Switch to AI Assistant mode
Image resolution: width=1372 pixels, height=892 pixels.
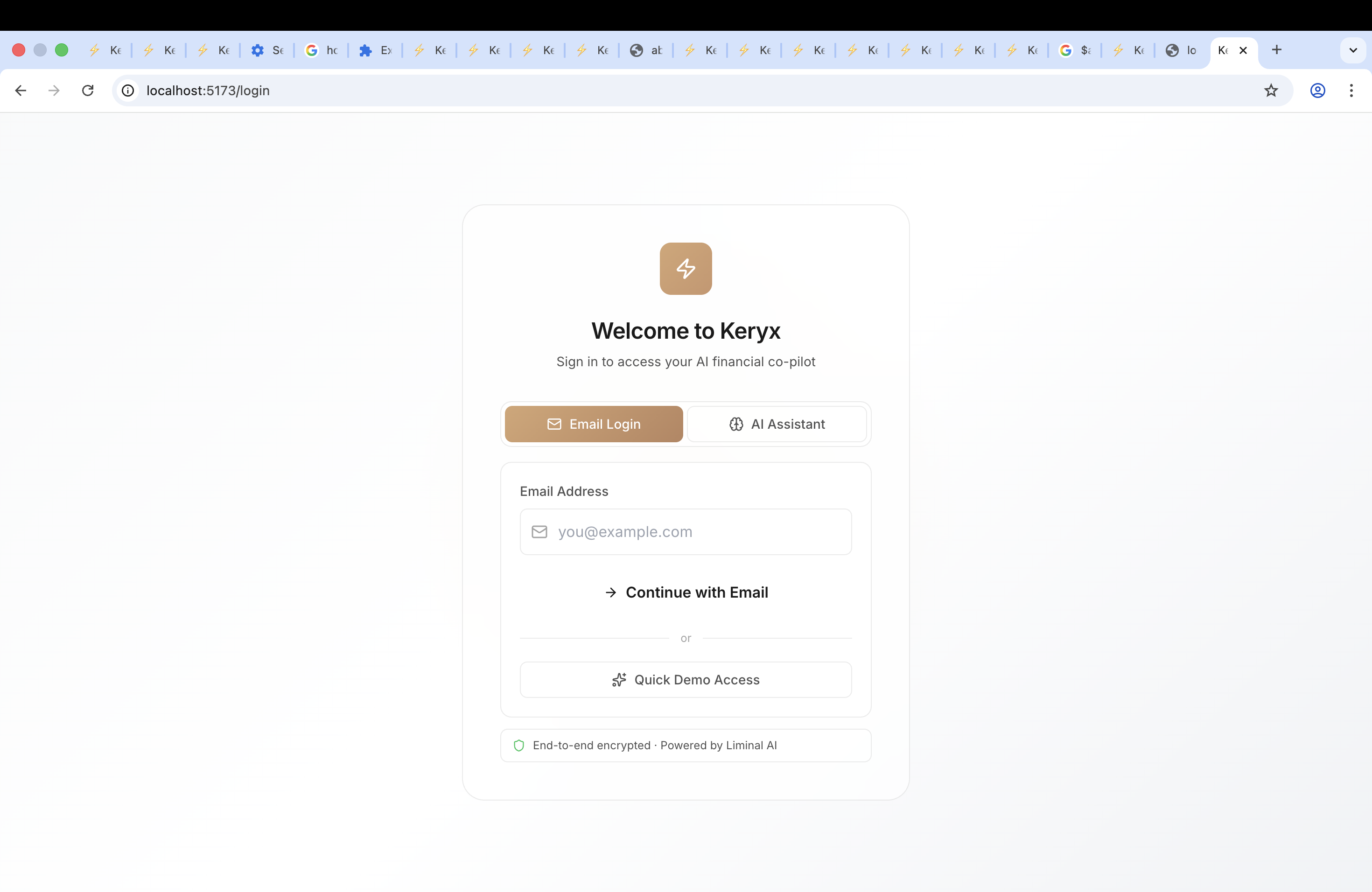(x=777, y=424)
